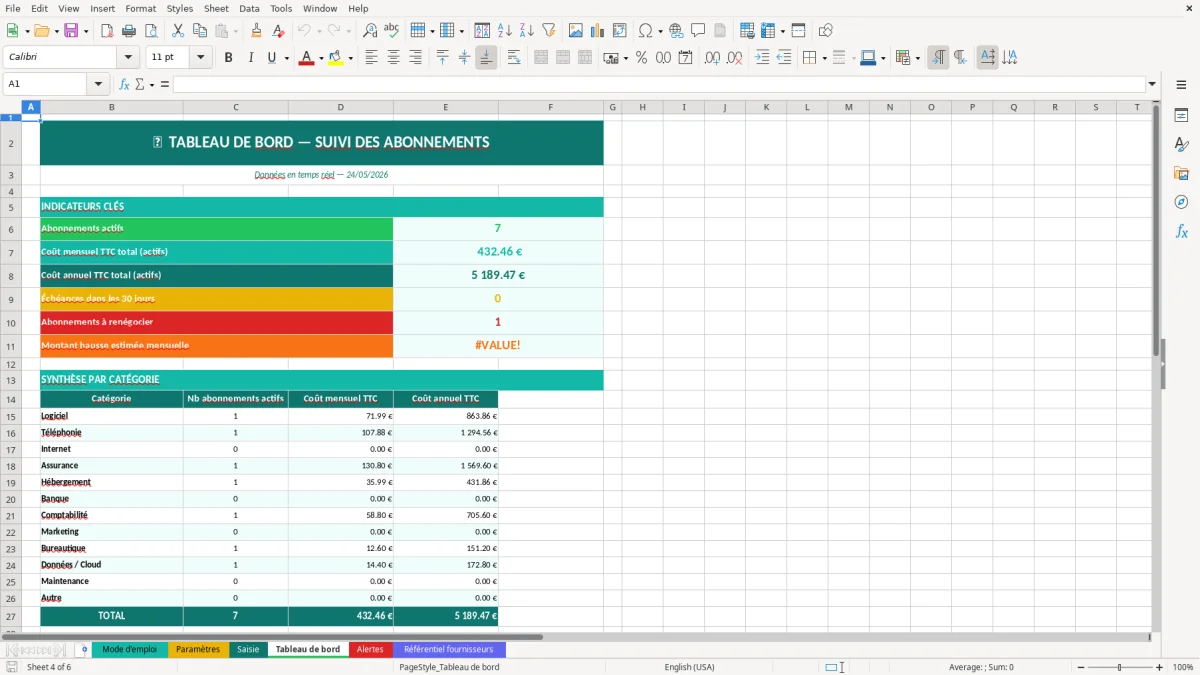Open the Data menu
The image size is (1200, 675).
[x=249, y=8]
